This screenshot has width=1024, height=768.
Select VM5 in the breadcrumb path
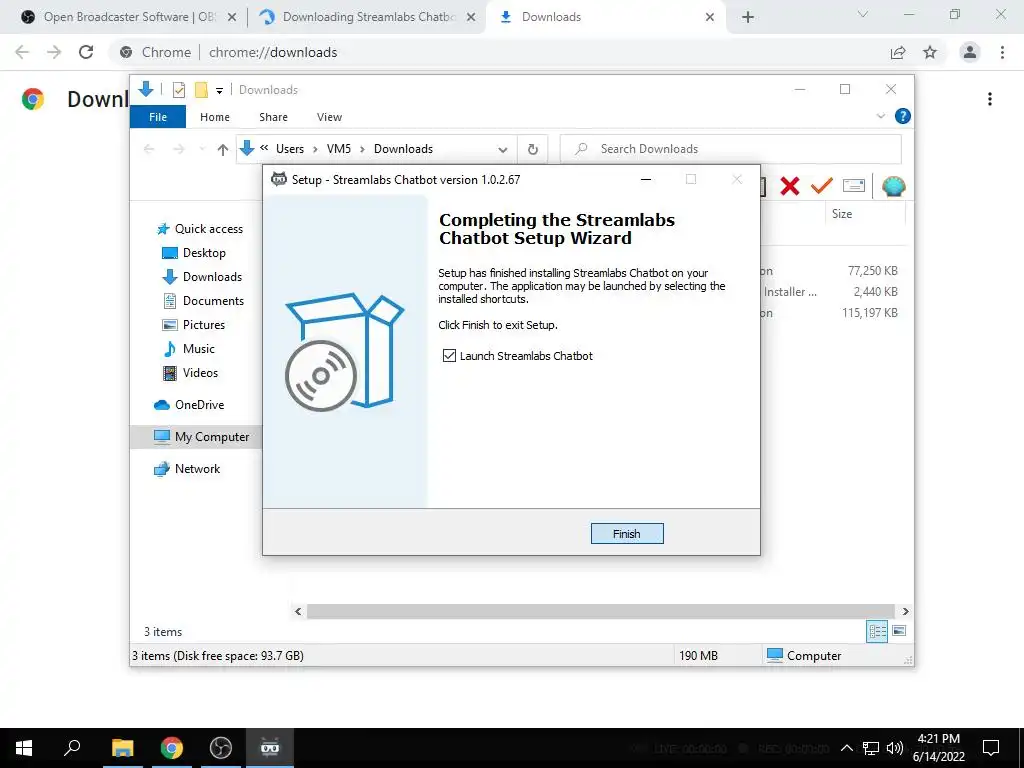pyautogui.click(x=339, y=149)
